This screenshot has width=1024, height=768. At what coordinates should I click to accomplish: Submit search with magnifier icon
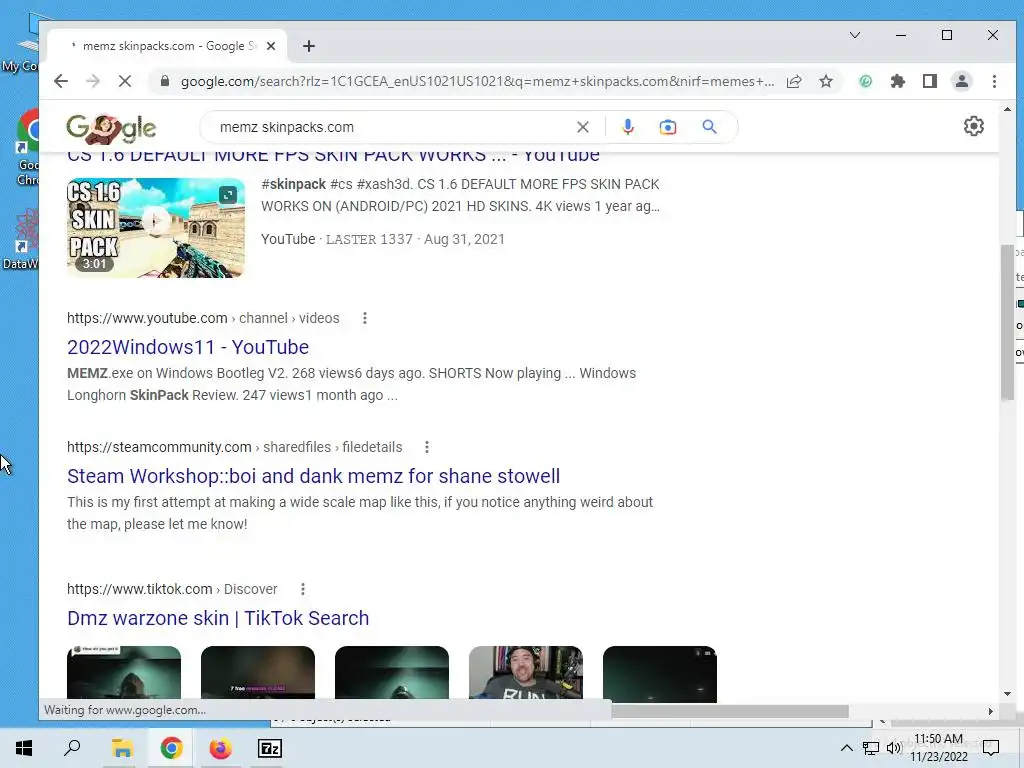click(x=709, y=127)
